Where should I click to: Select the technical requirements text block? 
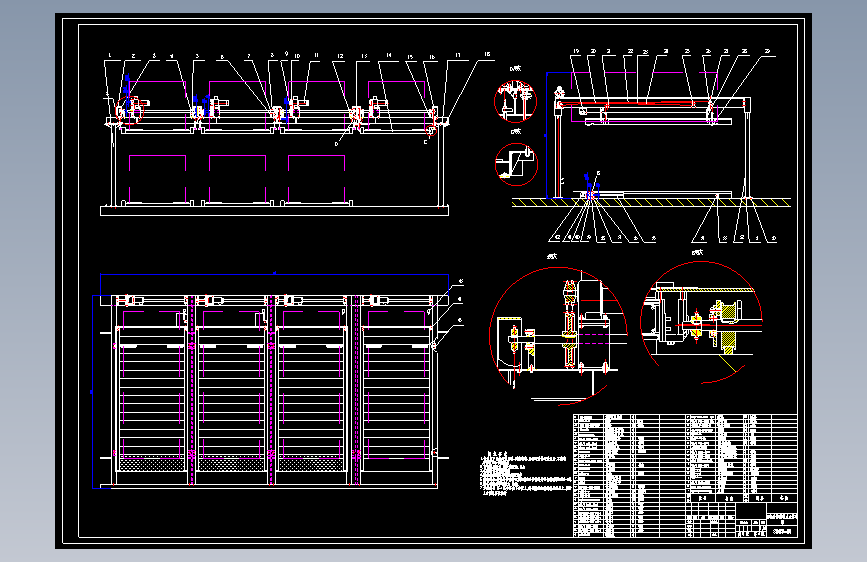(525, 474)
